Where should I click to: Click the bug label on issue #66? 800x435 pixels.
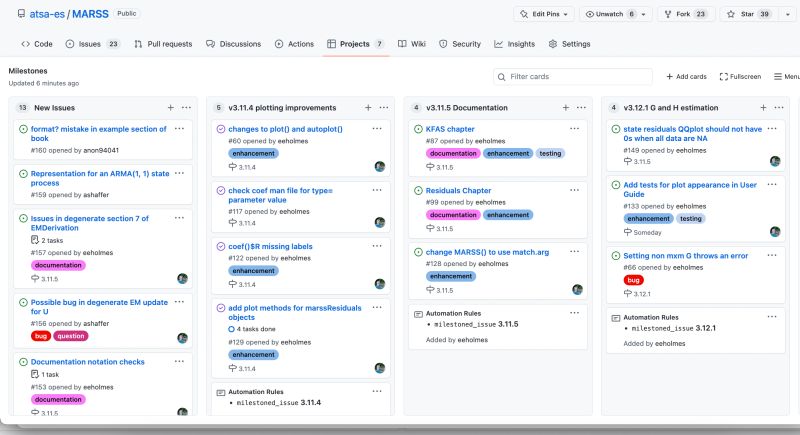(633, 280)
